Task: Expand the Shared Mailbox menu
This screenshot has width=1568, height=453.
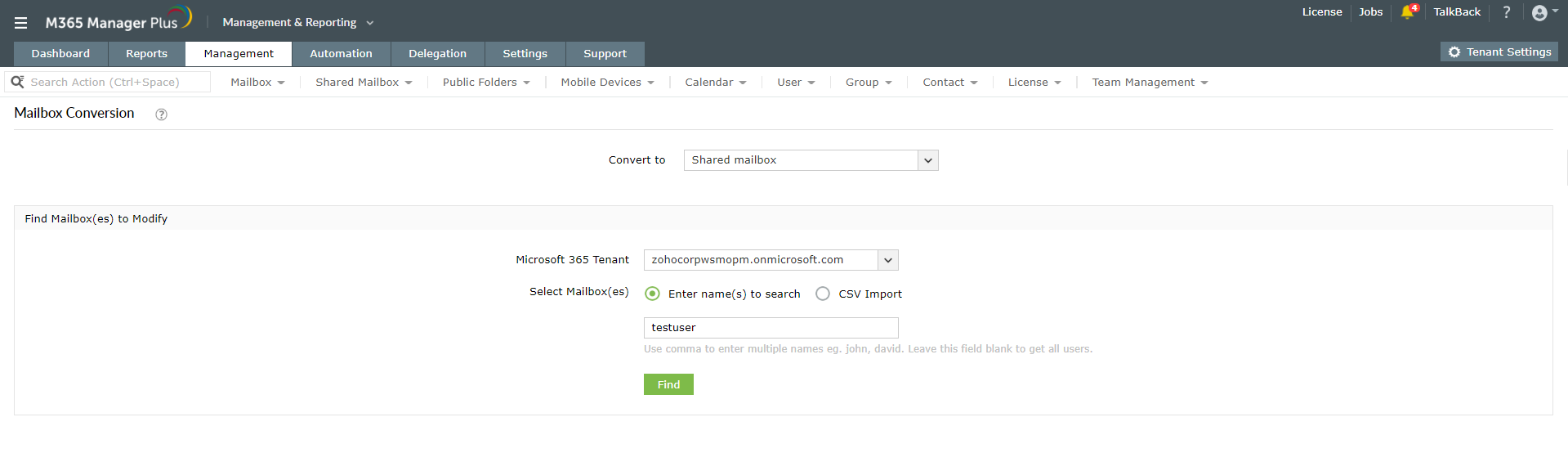Action: tap(364, 83)
